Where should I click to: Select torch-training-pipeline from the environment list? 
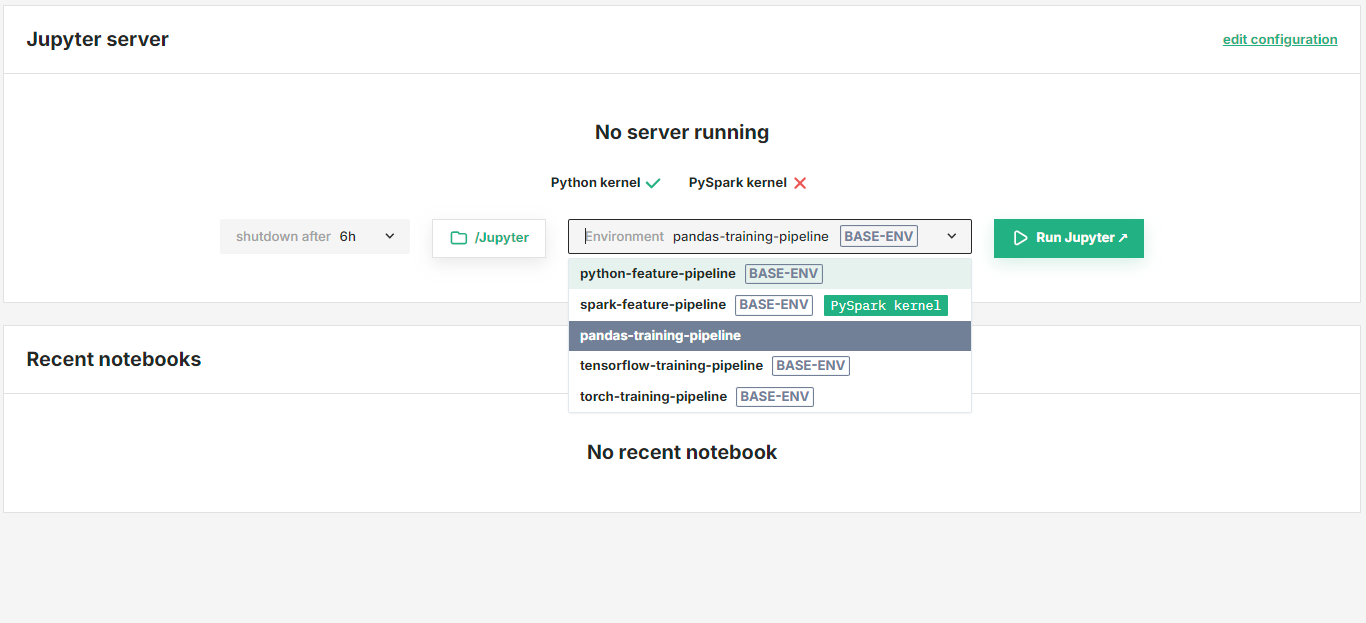coord(653,396)
